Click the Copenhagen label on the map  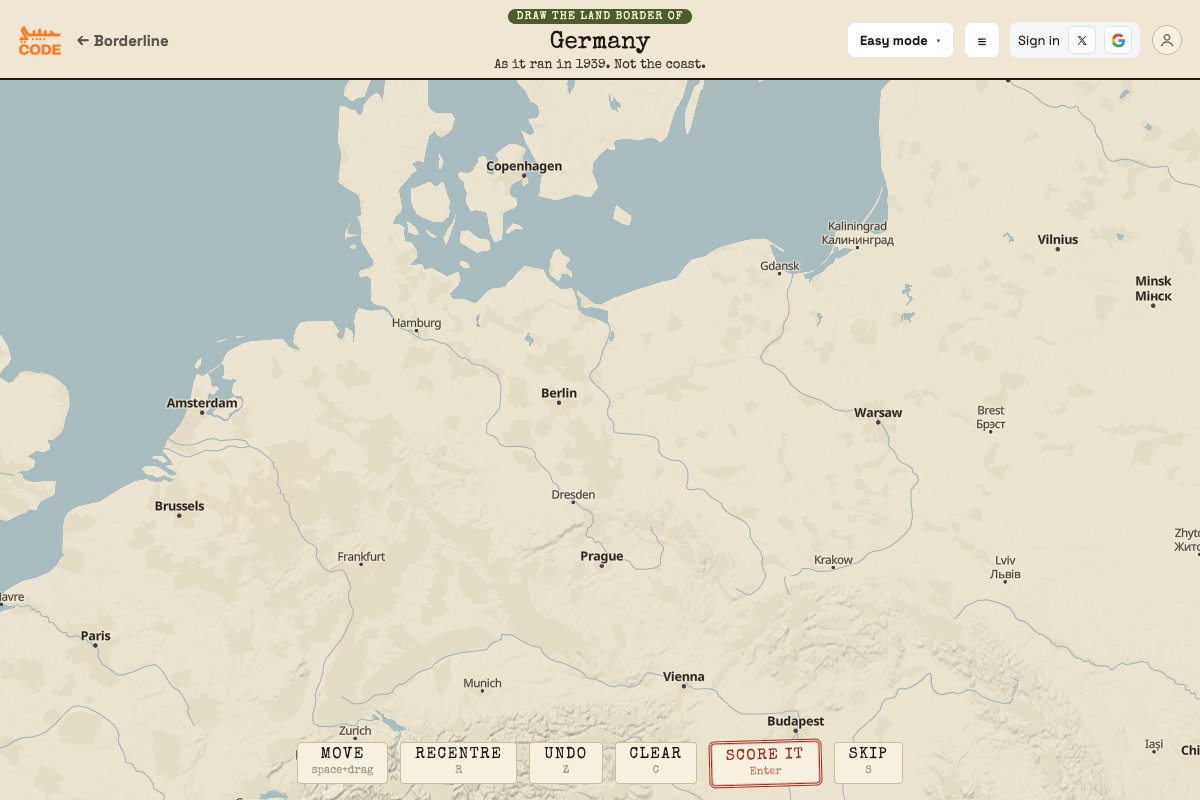[524, 166]
